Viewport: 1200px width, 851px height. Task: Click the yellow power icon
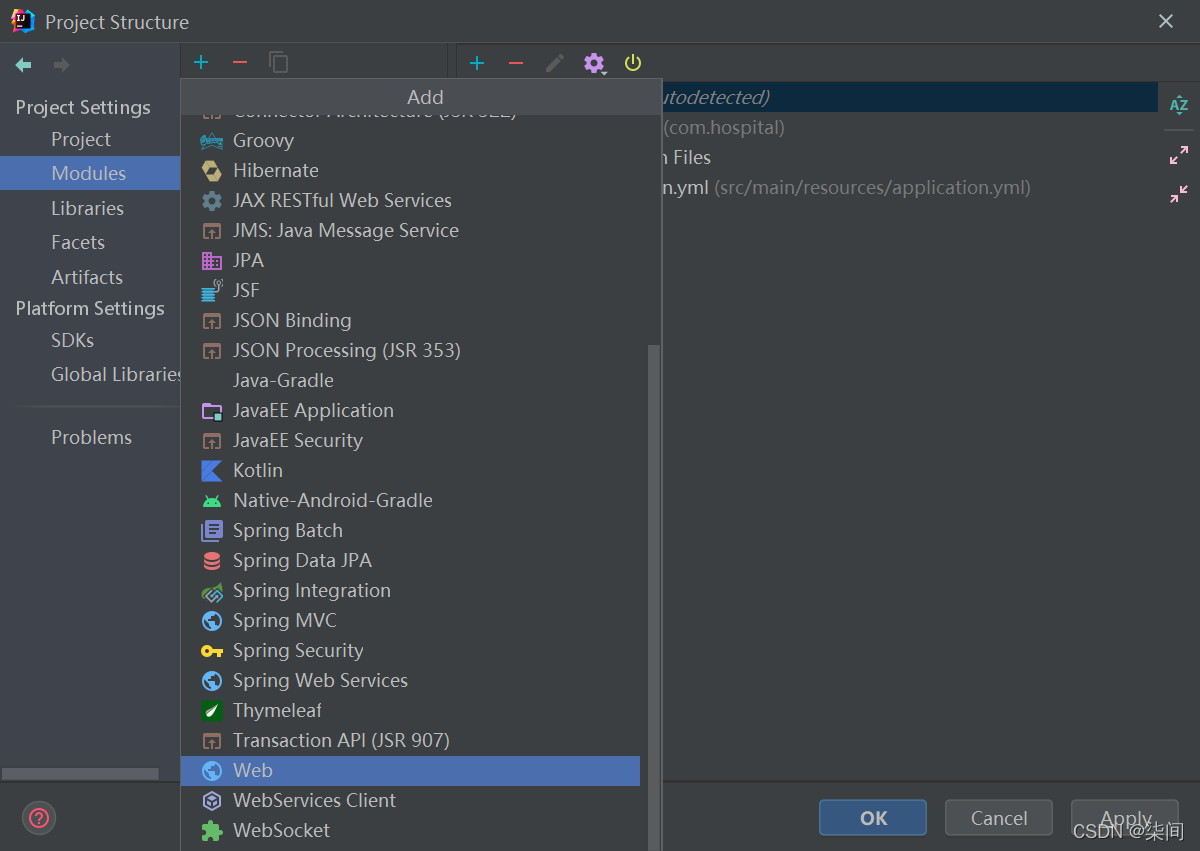(633, 64)
